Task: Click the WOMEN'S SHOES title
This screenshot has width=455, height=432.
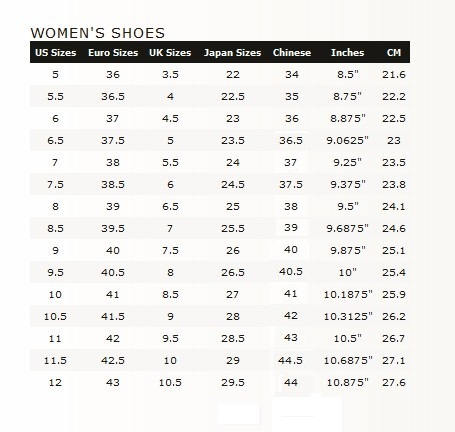Action: tap(98, 33)
